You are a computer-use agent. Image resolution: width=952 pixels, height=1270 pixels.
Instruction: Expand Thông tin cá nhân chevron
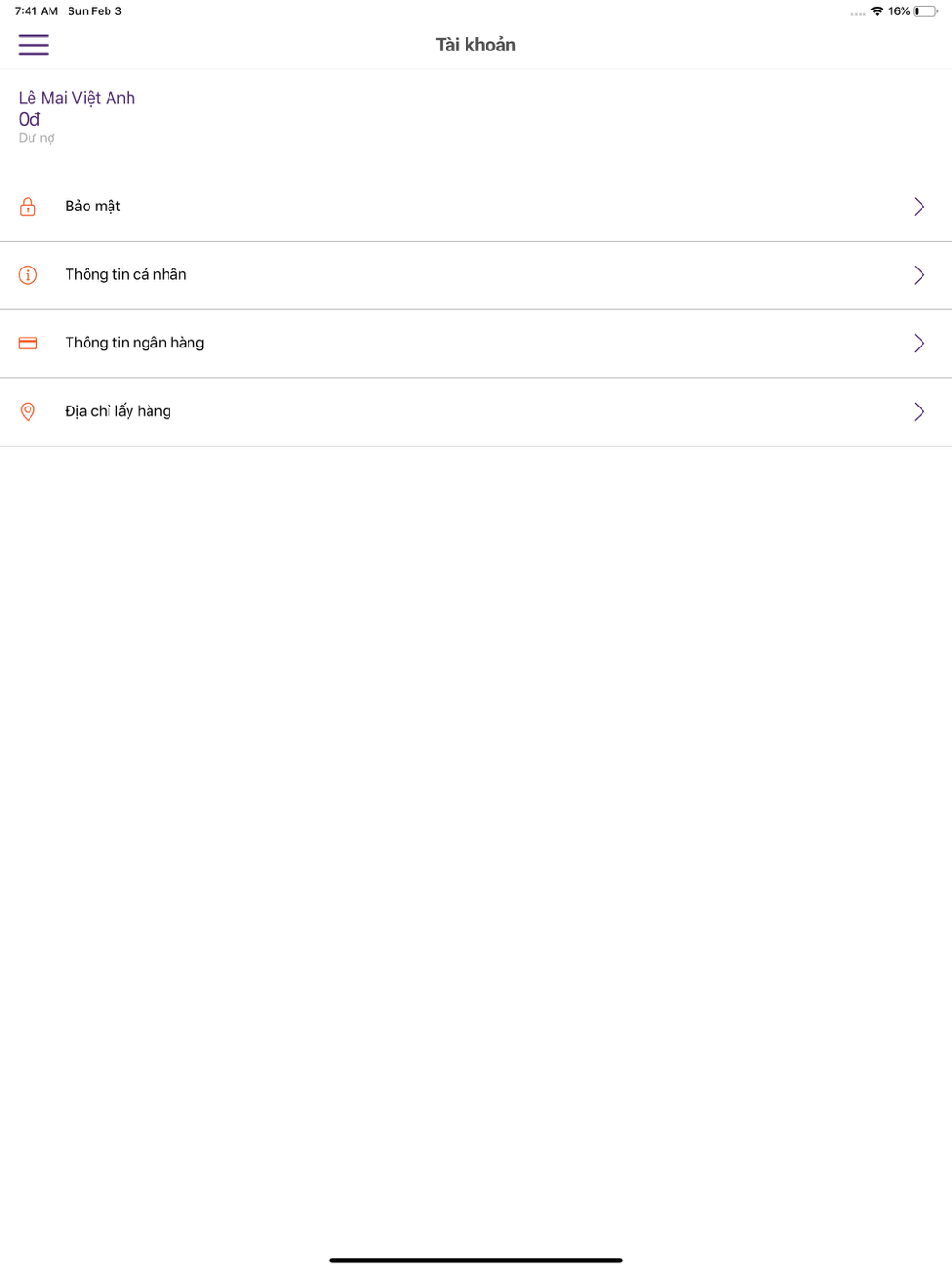pos(919,275)
